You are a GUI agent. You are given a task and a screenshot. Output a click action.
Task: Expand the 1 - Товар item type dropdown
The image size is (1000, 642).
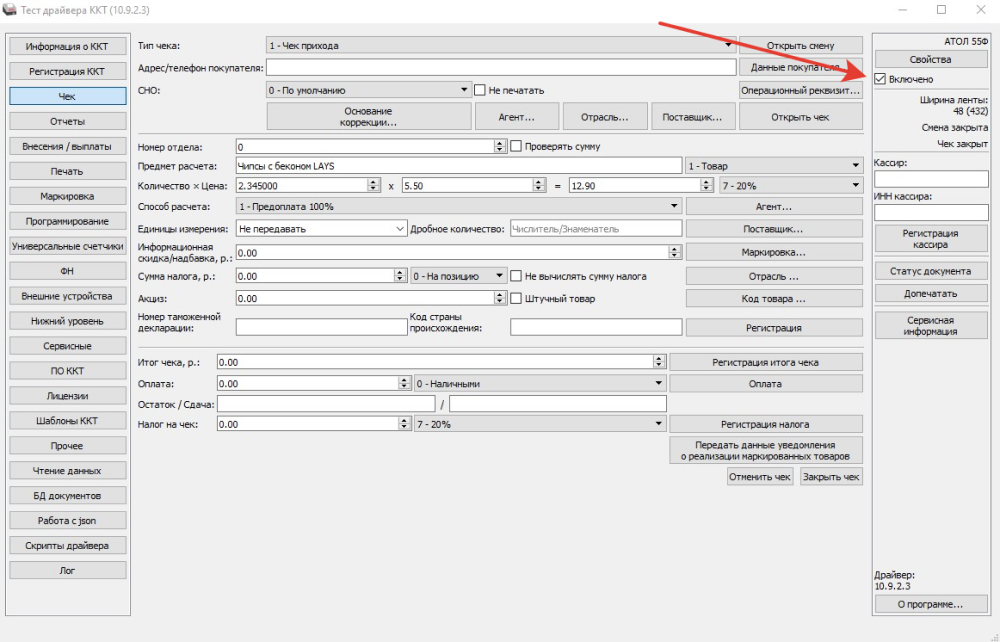click(774, 166)
